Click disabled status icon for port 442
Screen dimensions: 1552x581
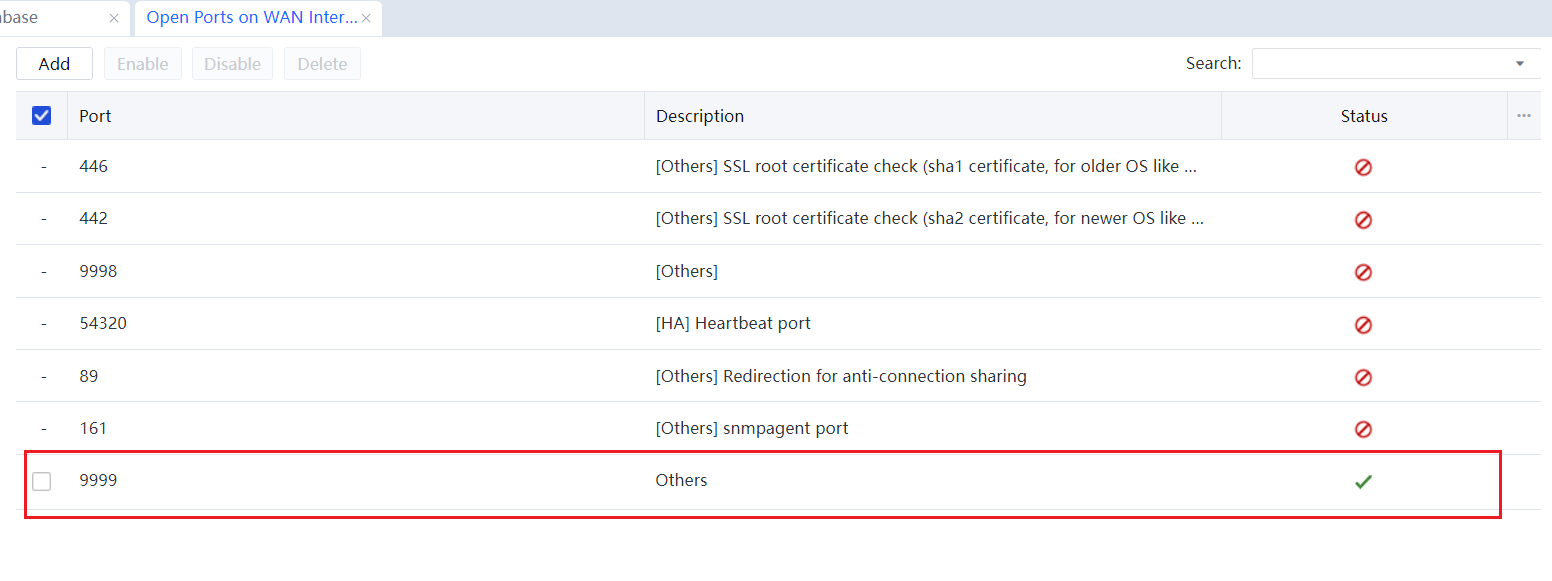coord(1363,220)
